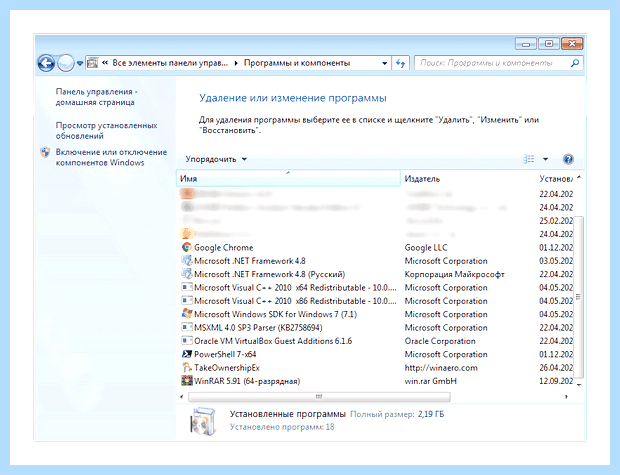Click icon of .NET Framework 4.8 (Русский)
The width and height of the screenshot is (620, 475).
coord(187,274)
